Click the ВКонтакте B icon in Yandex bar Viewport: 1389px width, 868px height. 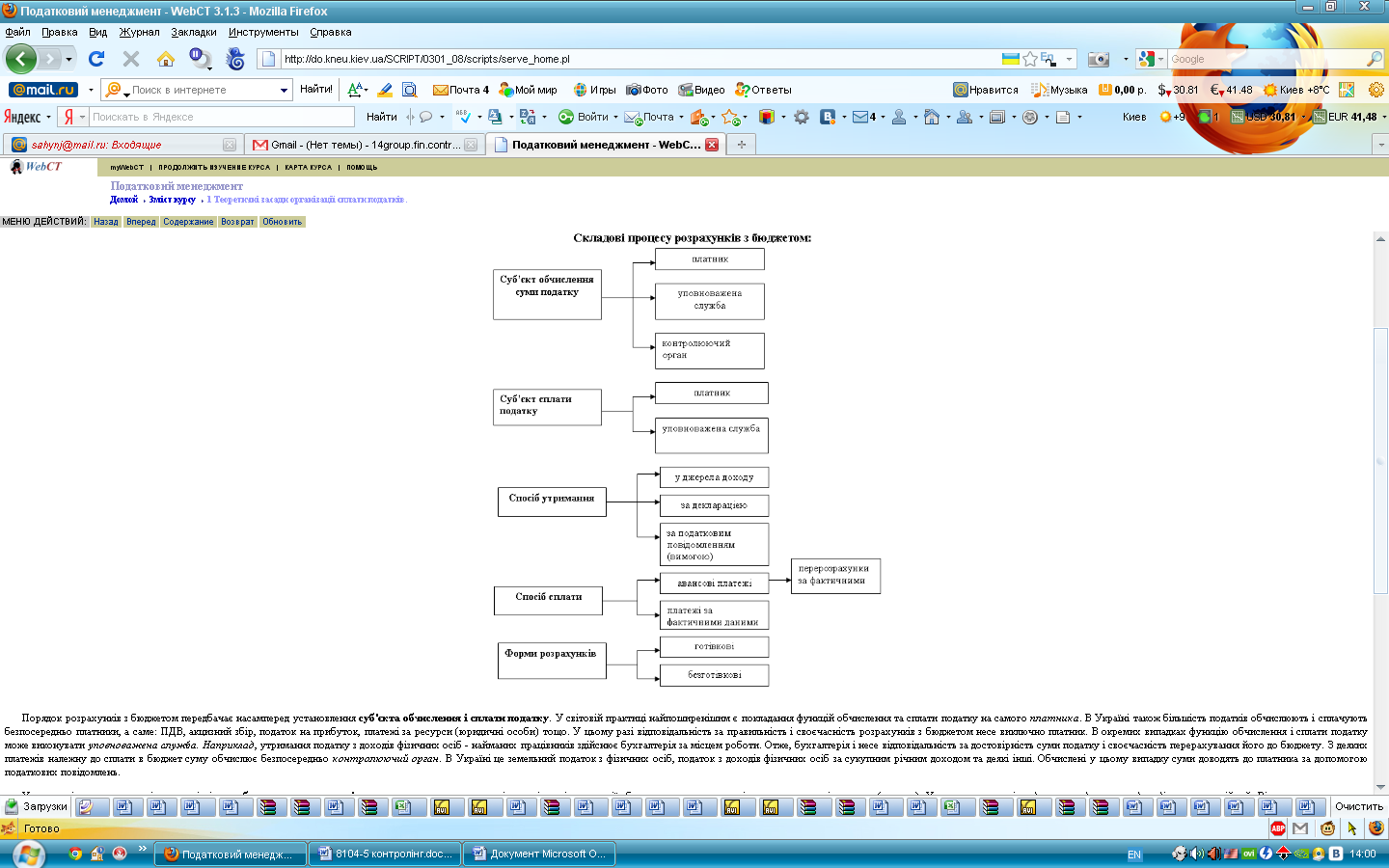pos(828,117)
